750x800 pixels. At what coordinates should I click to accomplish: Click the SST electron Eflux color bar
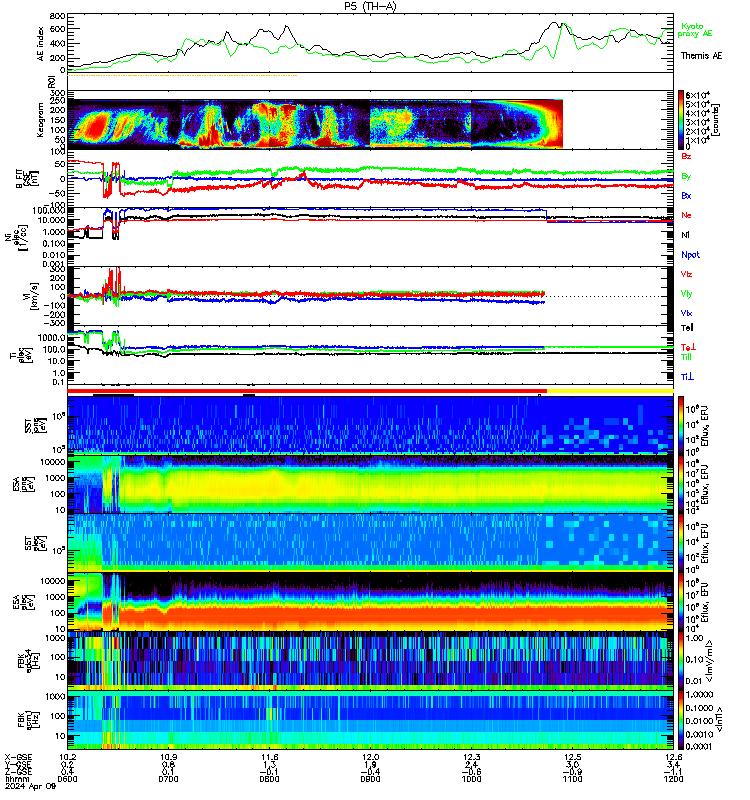tap(681, 543)
